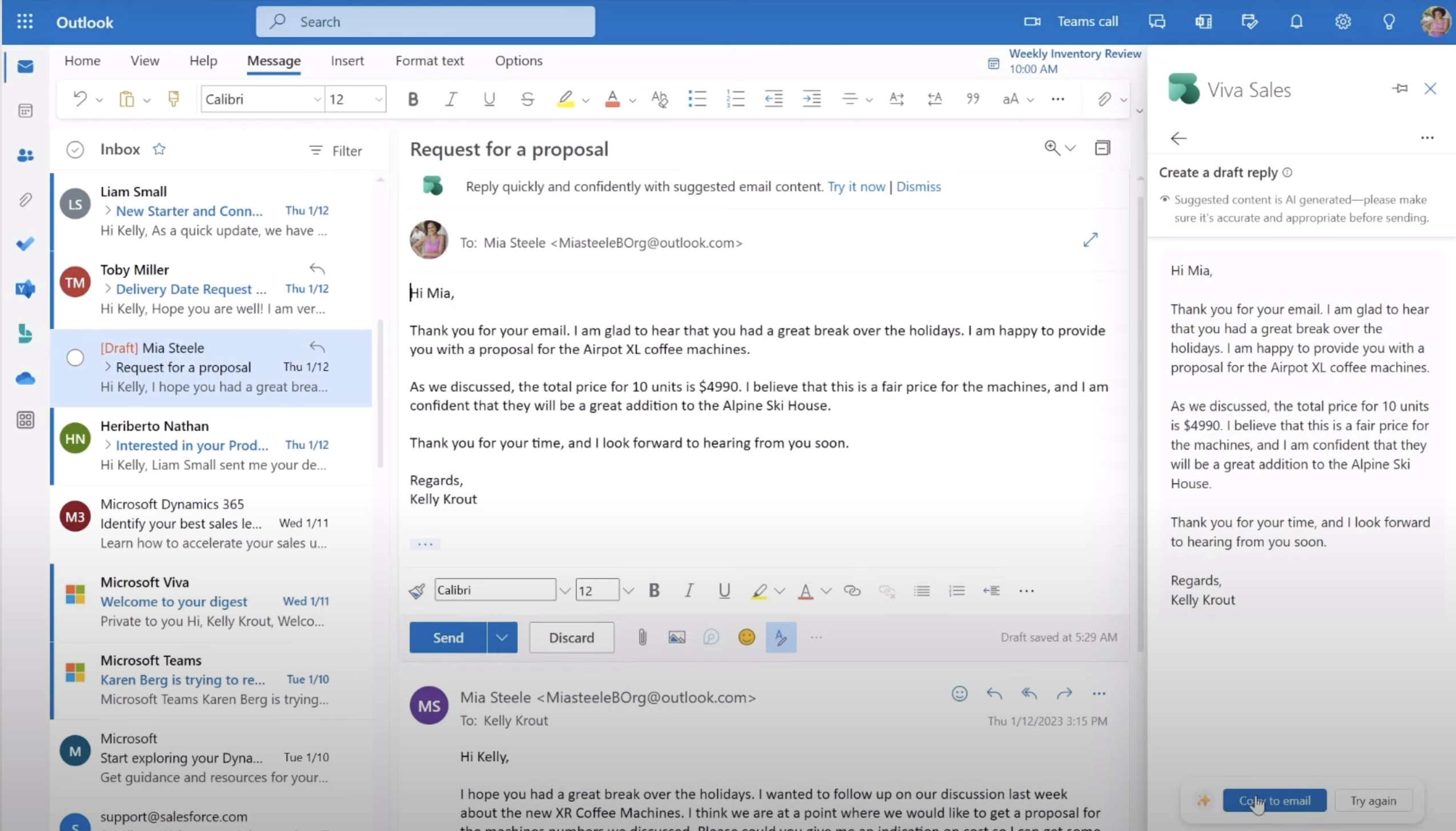Select the Draft Mia Steele message circle

pyautogui.click(x=75, y=358)
